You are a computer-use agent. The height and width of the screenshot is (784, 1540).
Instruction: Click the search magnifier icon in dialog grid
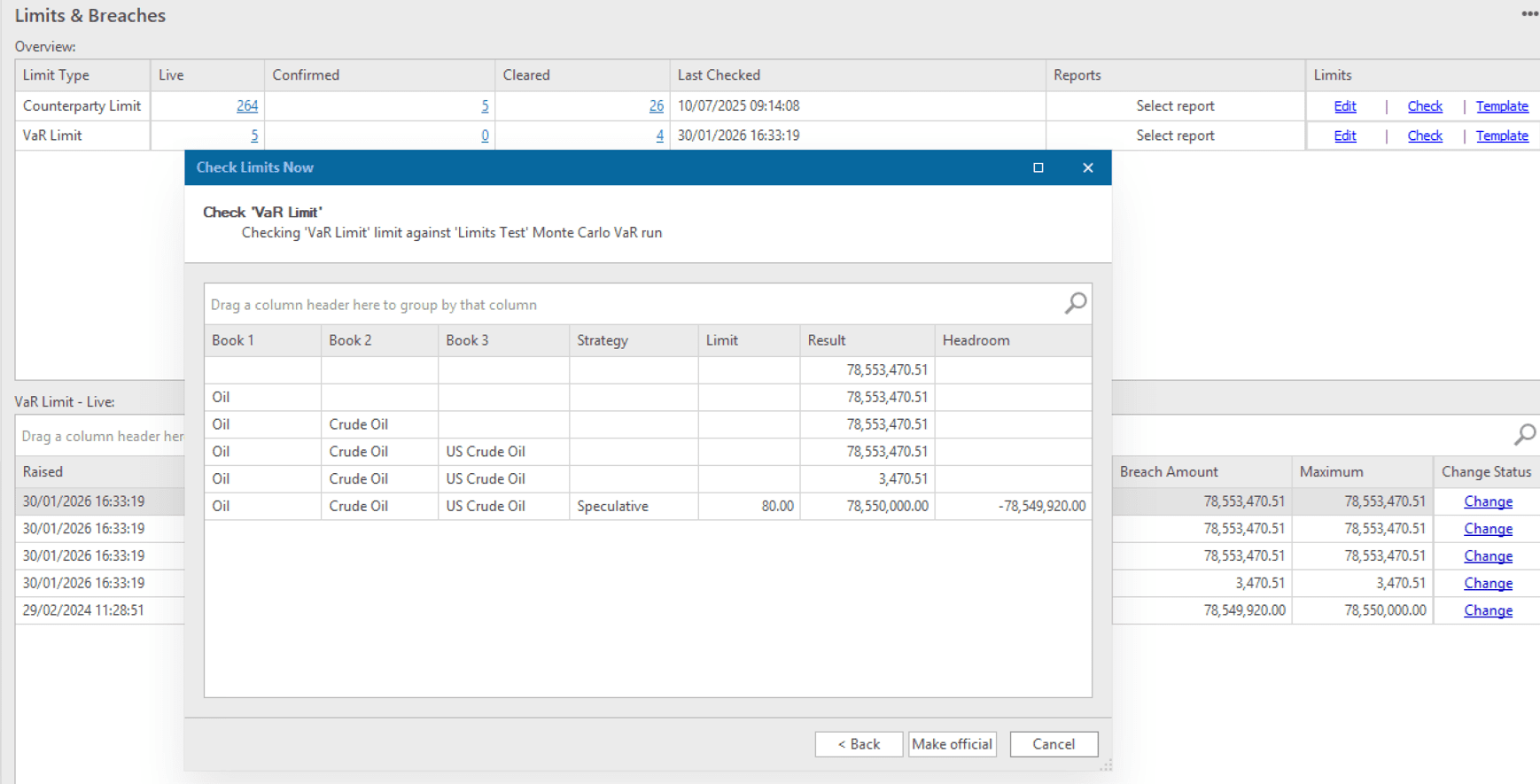1075,304
